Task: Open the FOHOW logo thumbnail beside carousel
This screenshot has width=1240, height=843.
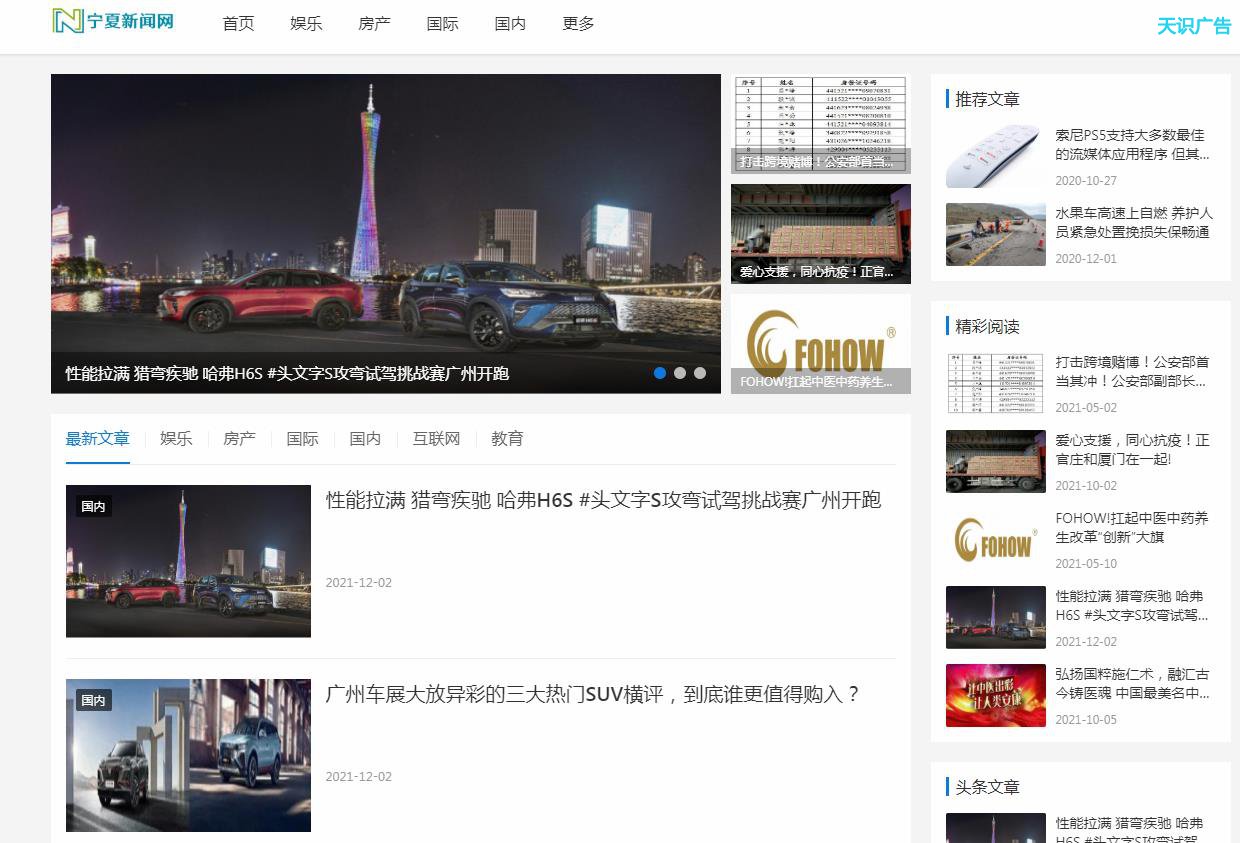Action: click(821, 344)
